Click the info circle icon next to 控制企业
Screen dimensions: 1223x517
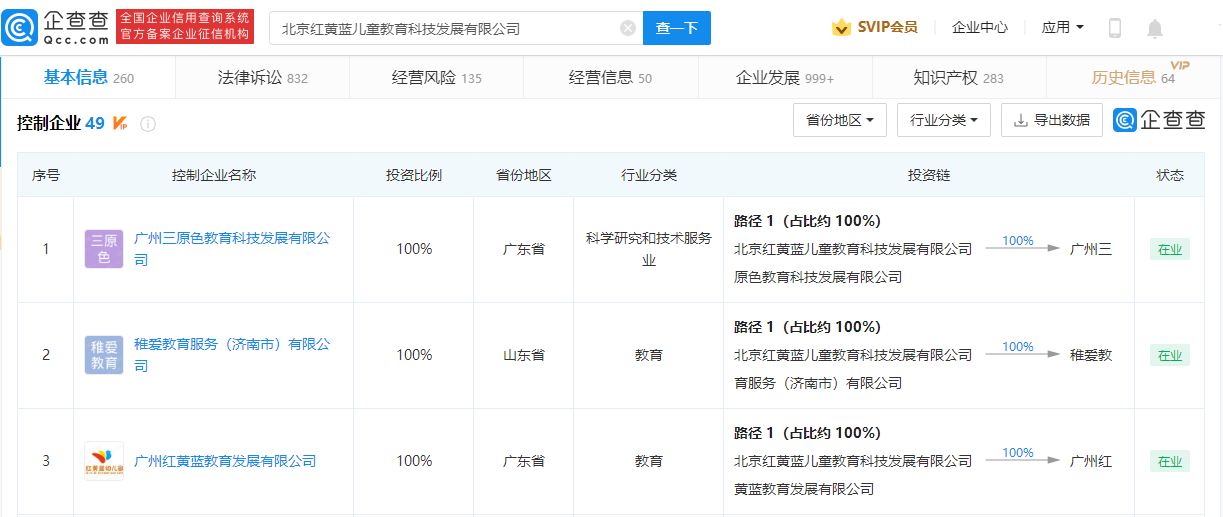pyautogui.click(x=148, y=124)
